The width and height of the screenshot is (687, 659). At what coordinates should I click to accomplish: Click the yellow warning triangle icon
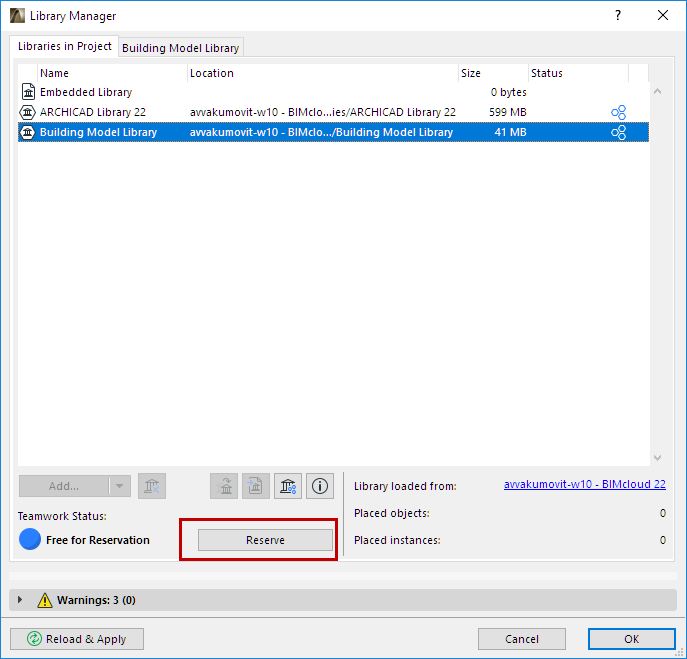pos(45,600)
